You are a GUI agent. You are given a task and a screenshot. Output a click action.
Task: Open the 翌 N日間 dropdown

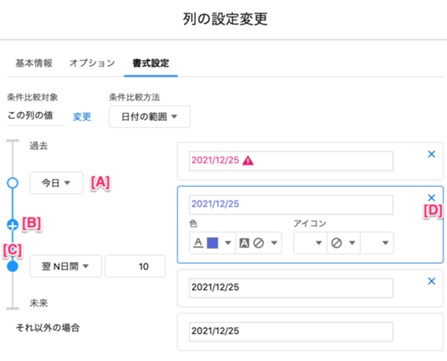point(65,266)
